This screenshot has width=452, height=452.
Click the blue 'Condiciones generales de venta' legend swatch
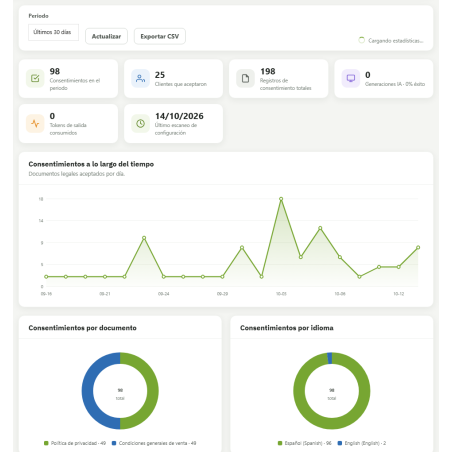[114, 443]
